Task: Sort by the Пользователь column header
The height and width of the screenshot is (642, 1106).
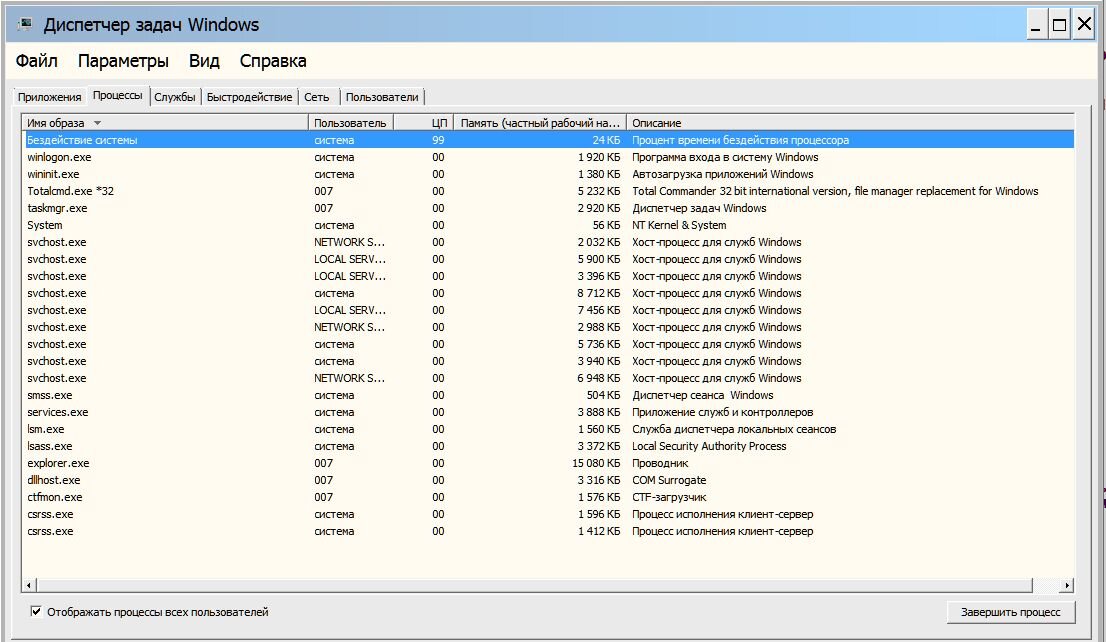Action: pyautogui.click(x=350, y=123)
